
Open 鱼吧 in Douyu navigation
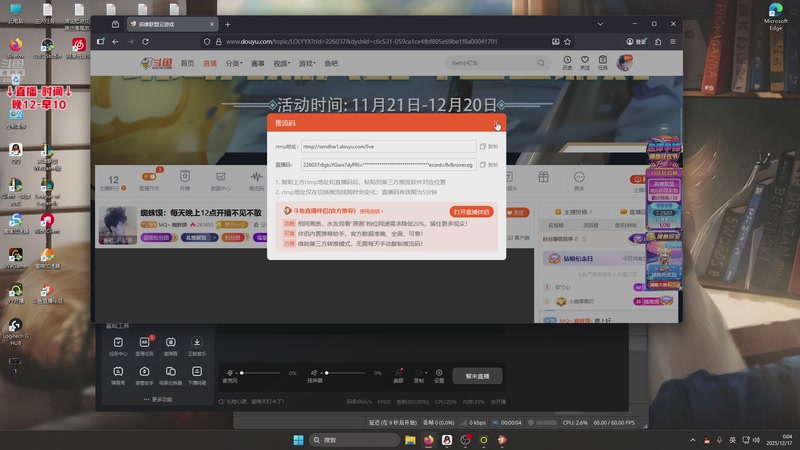point(331,63)
